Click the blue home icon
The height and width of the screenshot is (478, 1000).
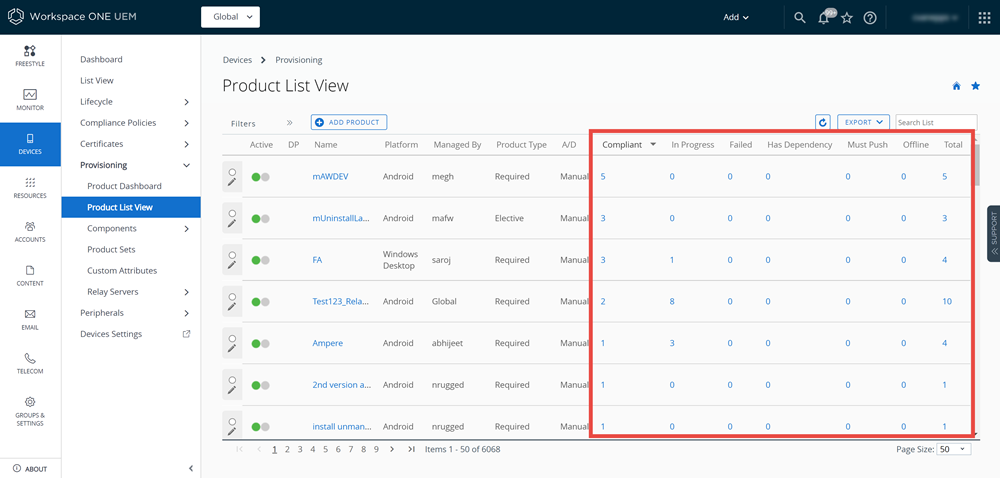[957, 86]
